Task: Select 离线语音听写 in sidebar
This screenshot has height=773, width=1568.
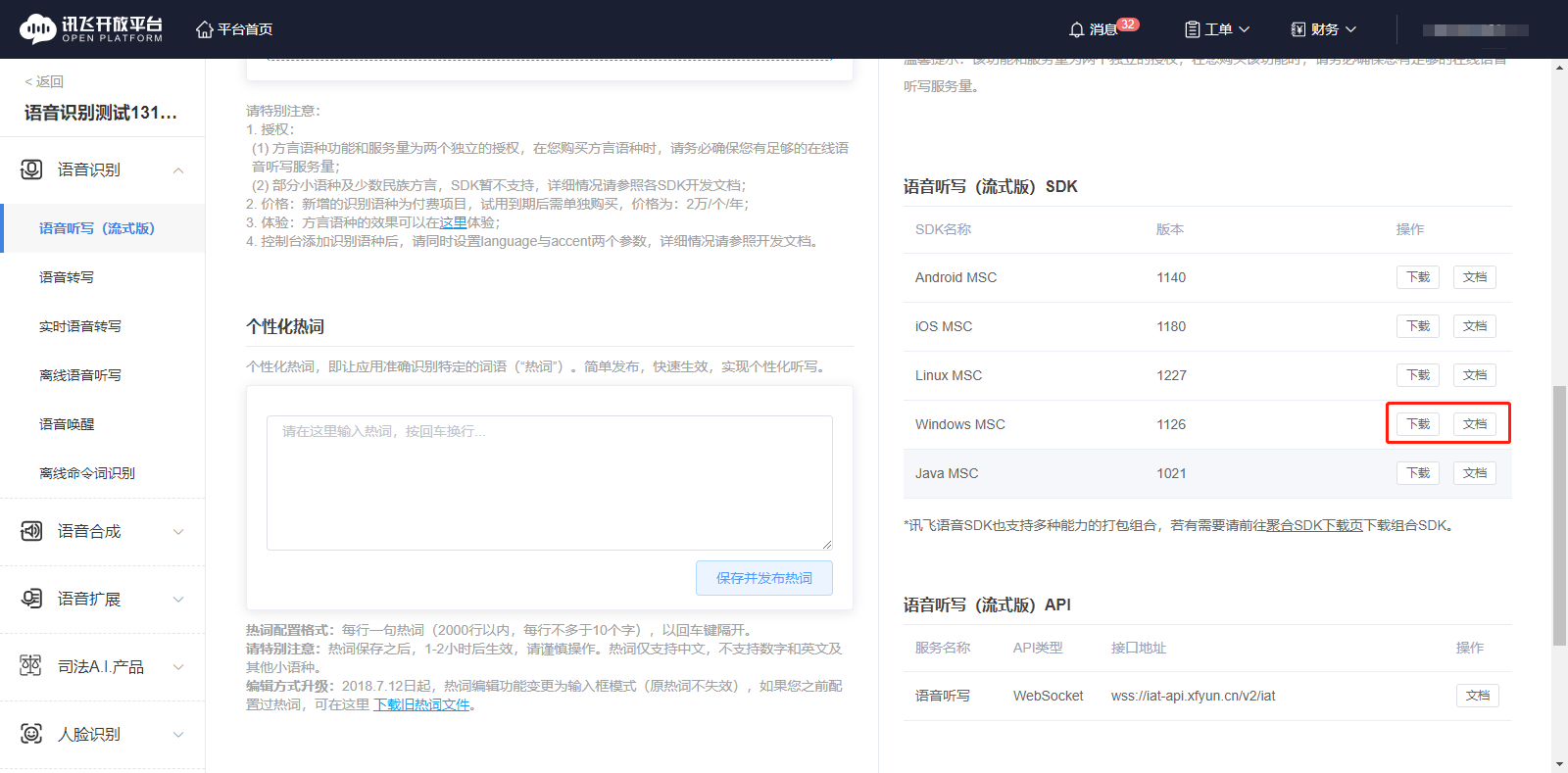Action: click(x=80, y=375)
